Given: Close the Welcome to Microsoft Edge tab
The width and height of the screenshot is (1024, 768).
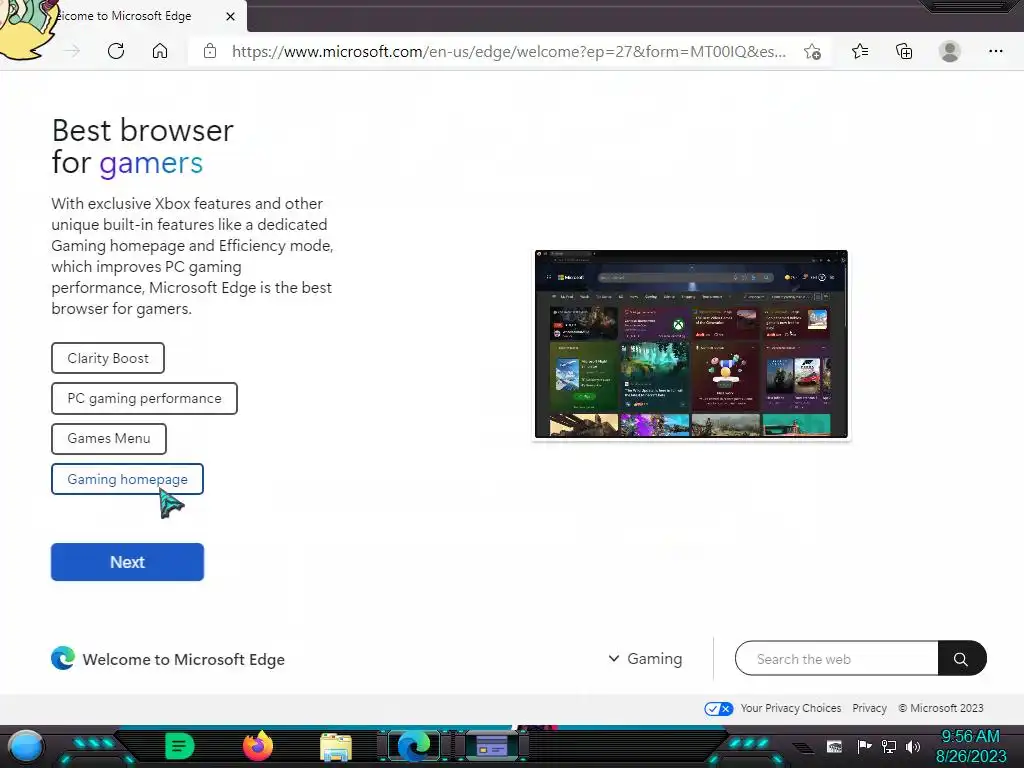Looking at the screenshot, I should (x=231, y=16).
